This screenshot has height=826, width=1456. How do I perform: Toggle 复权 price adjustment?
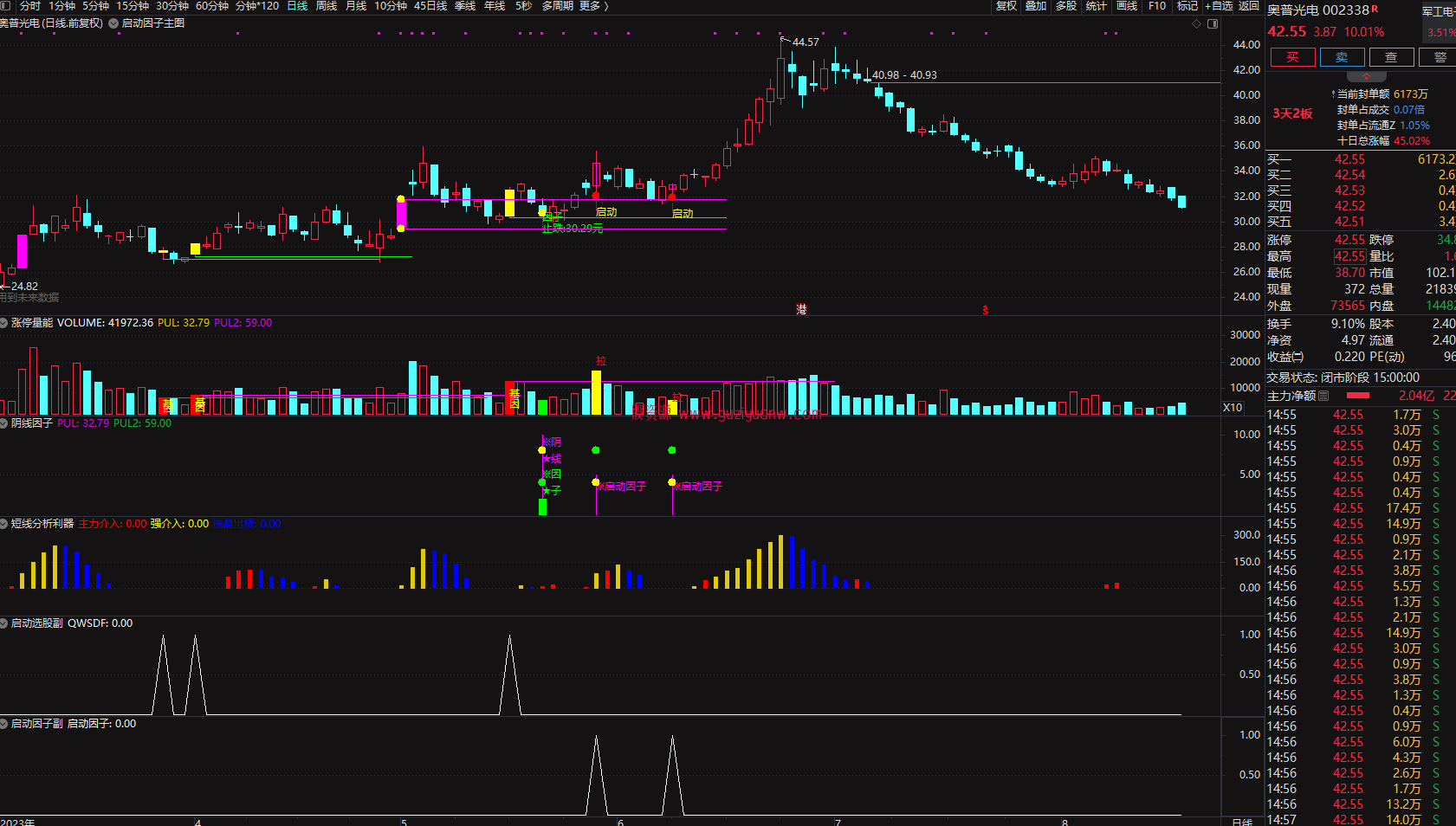pyautogui.click(x=1006, y=6)
